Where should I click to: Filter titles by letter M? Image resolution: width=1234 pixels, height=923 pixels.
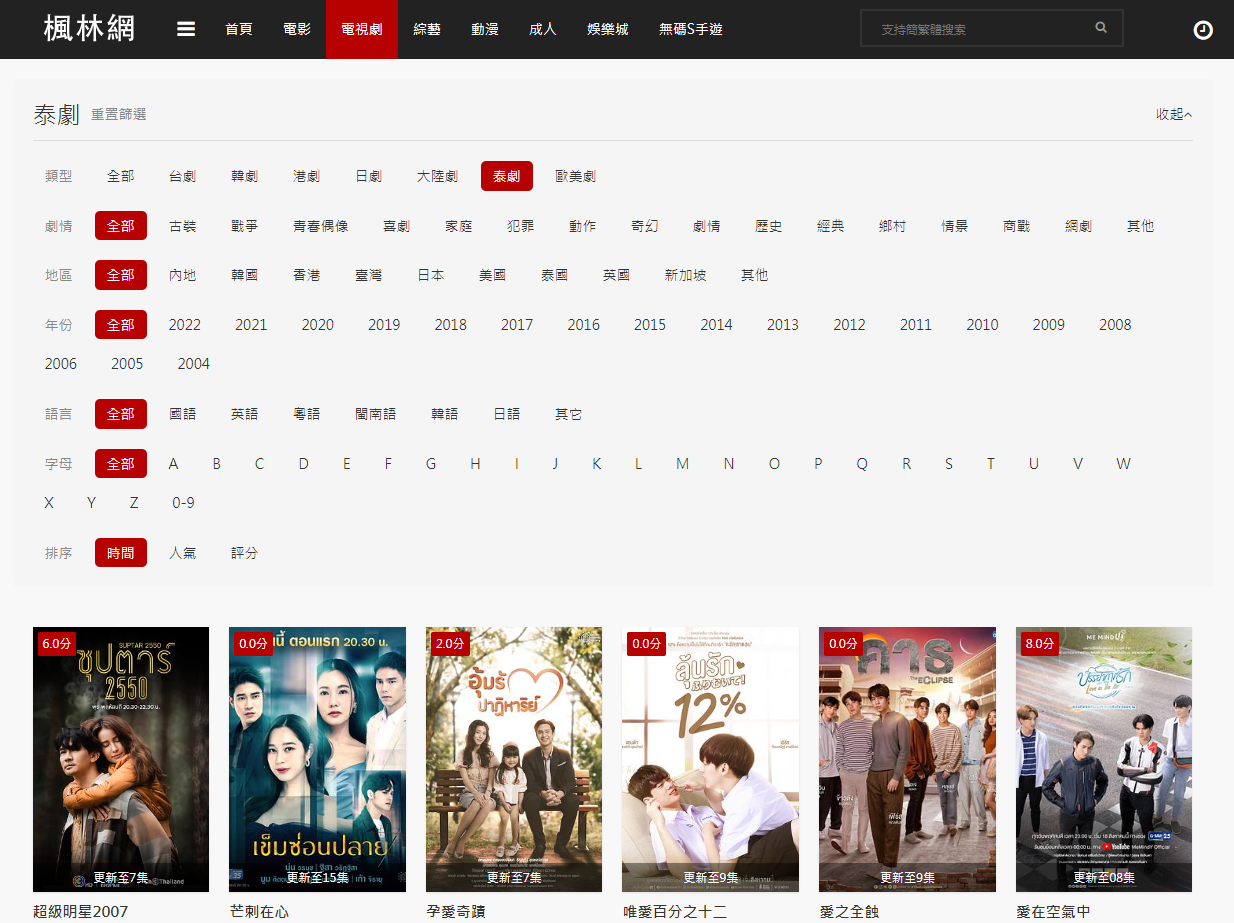coord(682,464)
